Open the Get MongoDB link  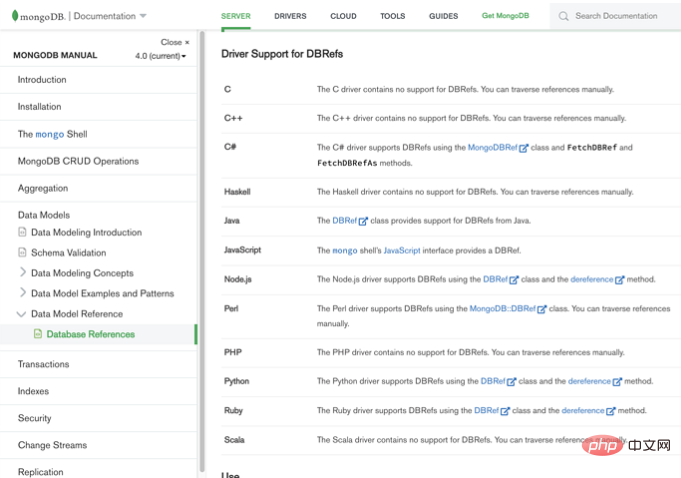[505, 16]
